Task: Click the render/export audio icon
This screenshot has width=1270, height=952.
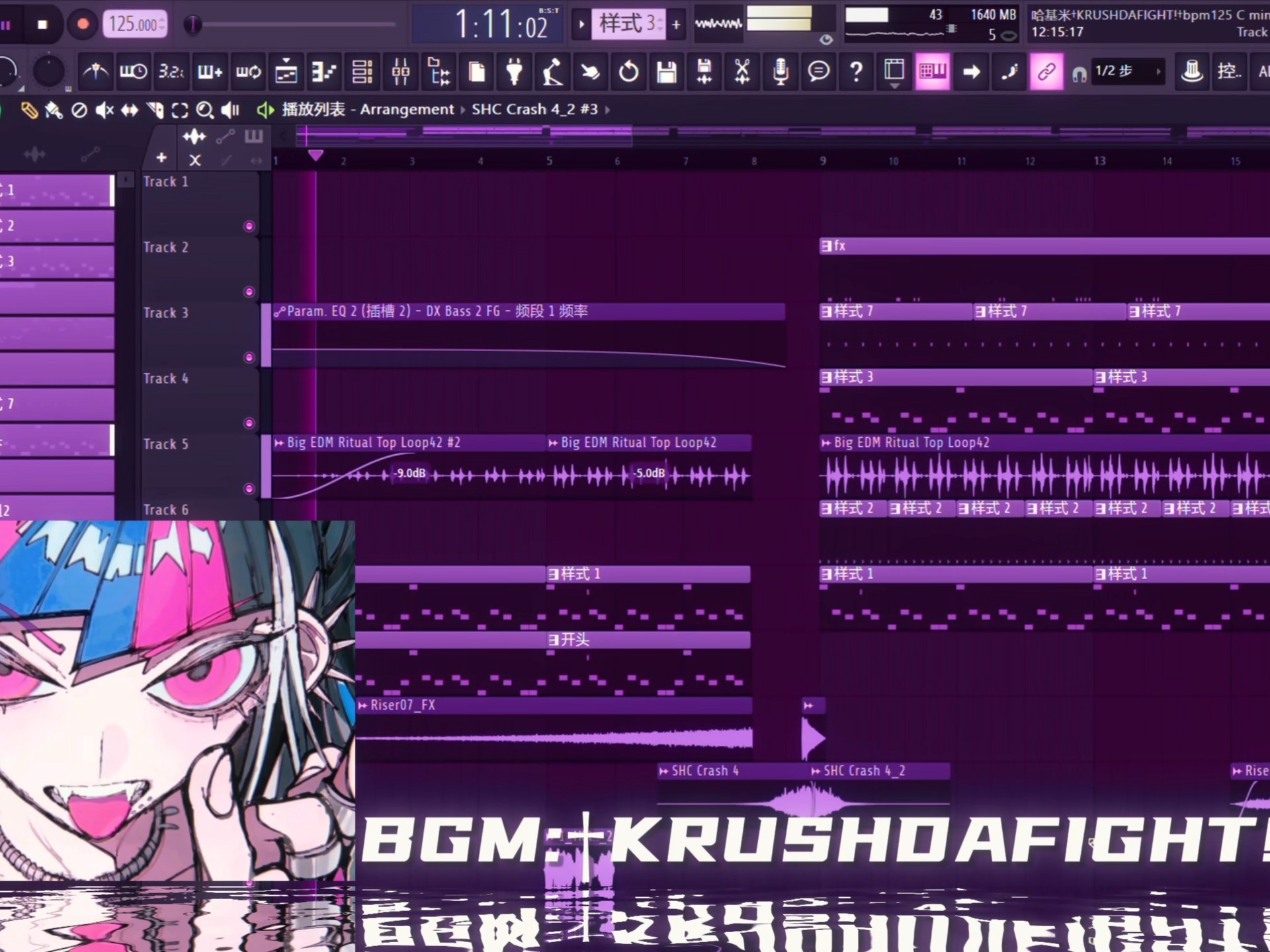Action: [x=704, y=71]
